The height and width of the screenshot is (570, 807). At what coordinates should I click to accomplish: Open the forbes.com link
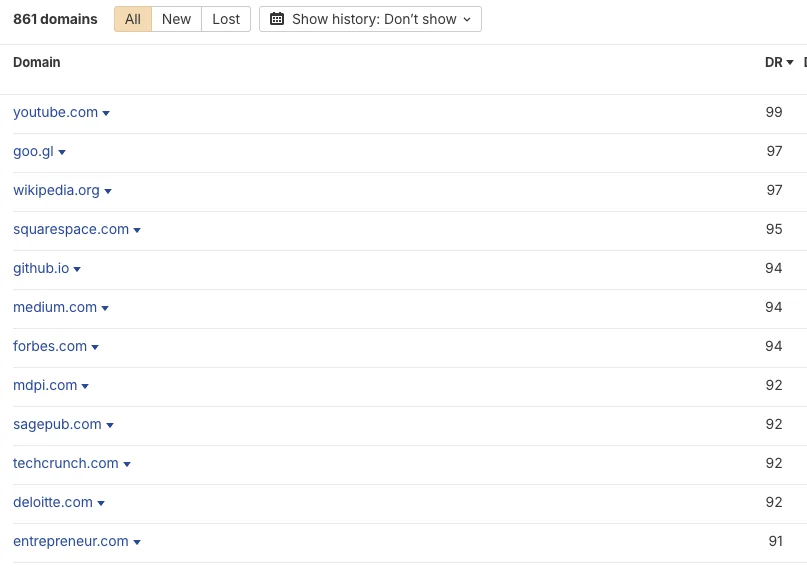coord(50,346)
